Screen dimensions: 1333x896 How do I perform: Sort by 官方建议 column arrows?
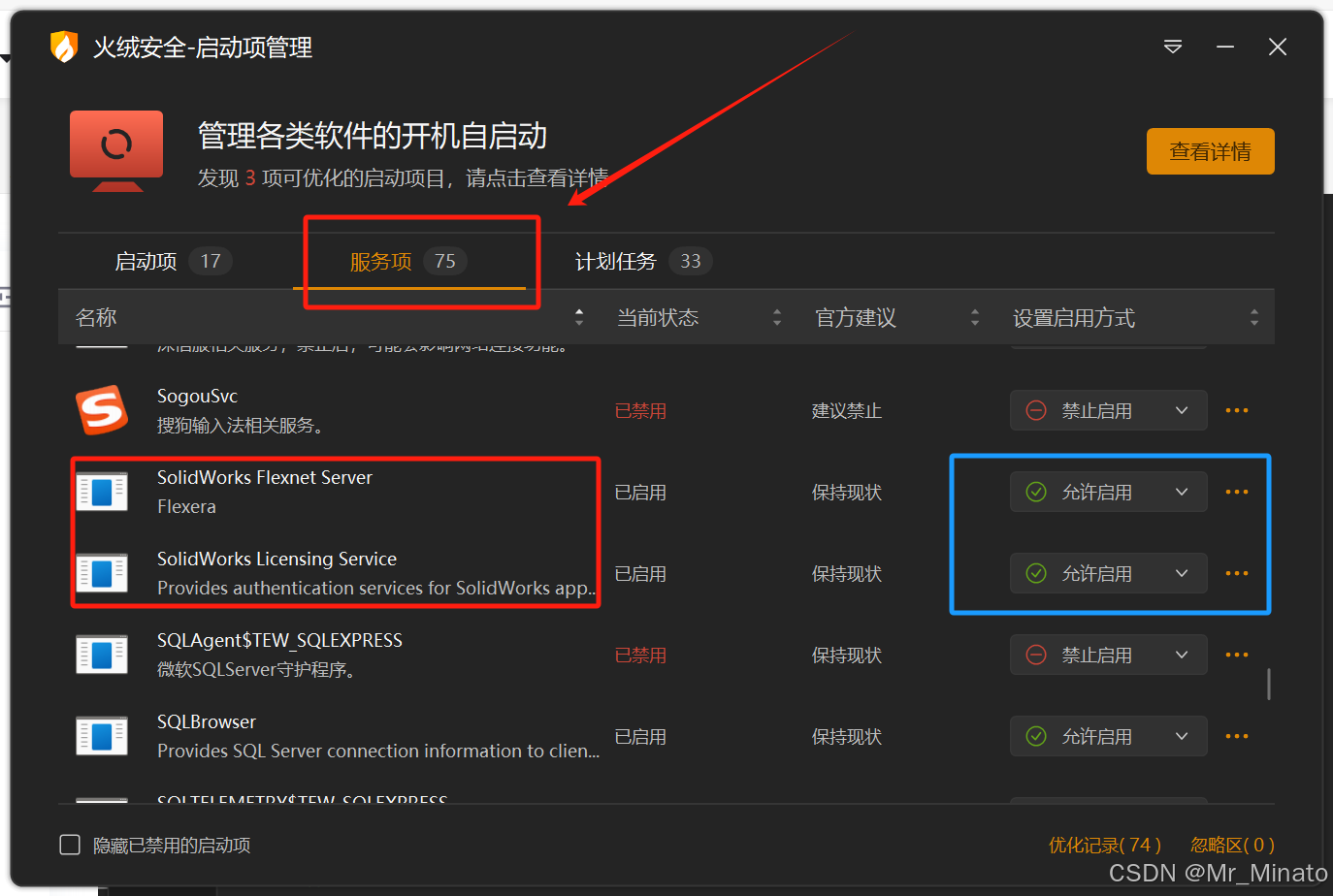975,317
